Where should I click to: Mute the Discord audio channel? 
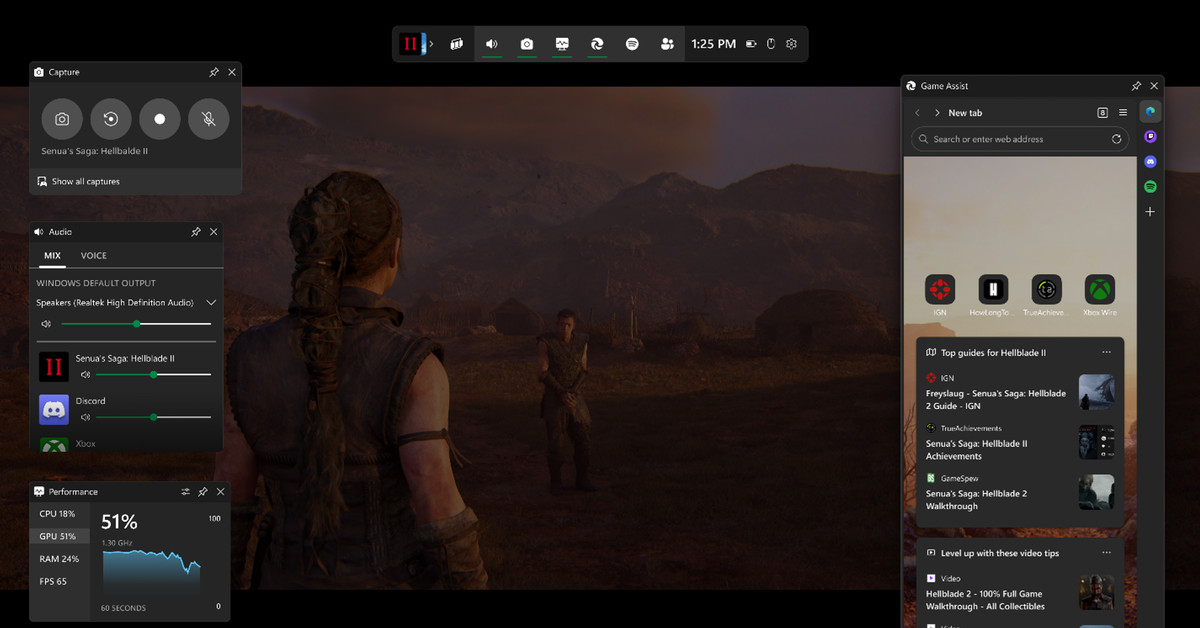coord(86,417)
